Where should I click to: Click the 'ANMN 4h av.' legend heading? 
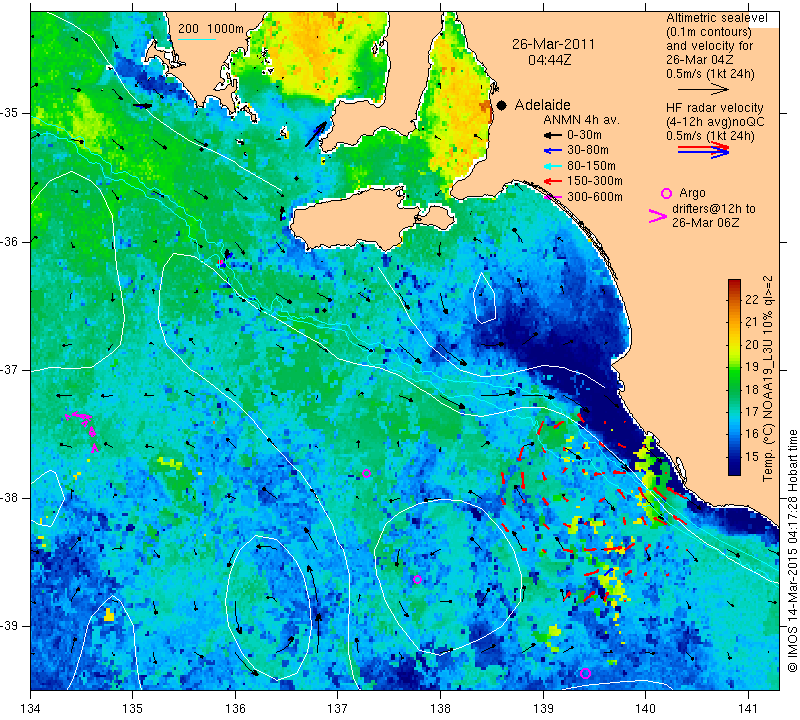581,120
